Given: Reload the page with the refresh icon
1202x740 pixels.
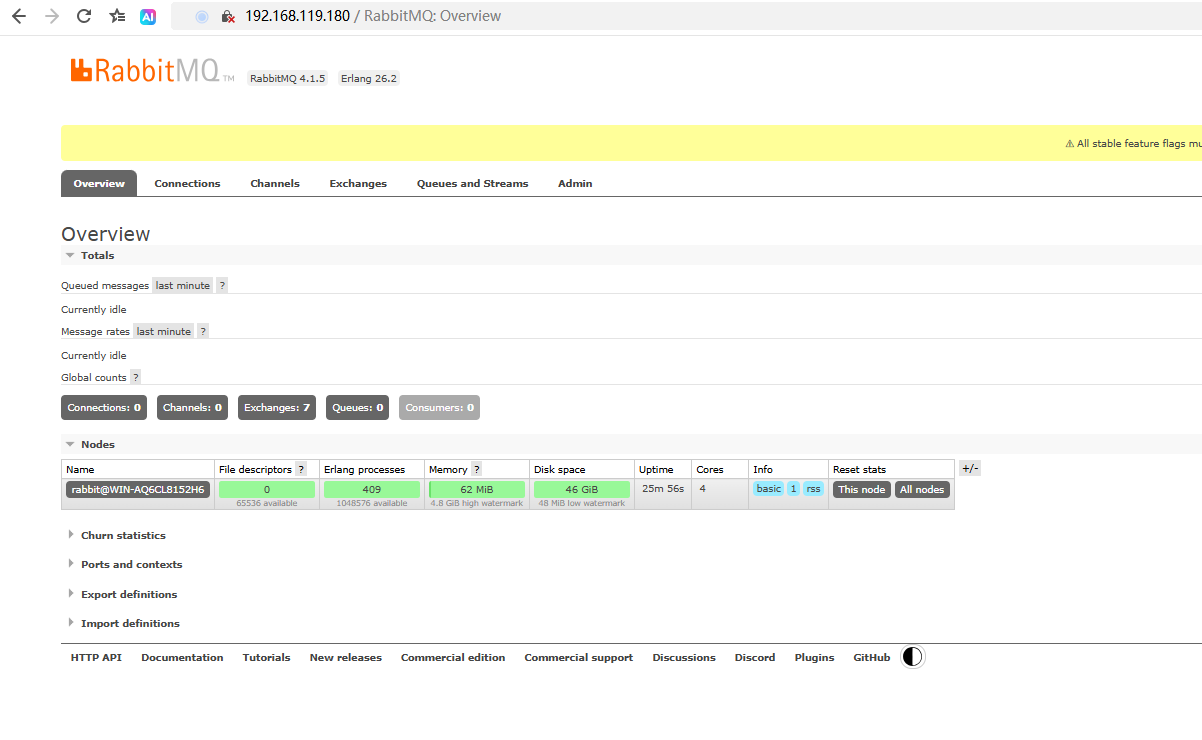Looking at the screenshot, I should 84,16.
